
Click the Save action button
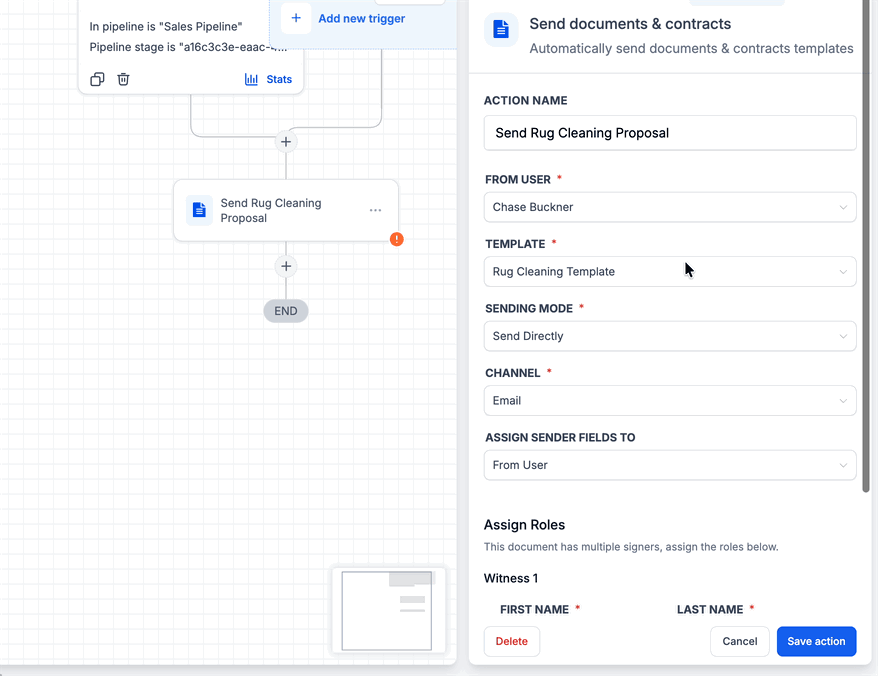tap(816, 641)
